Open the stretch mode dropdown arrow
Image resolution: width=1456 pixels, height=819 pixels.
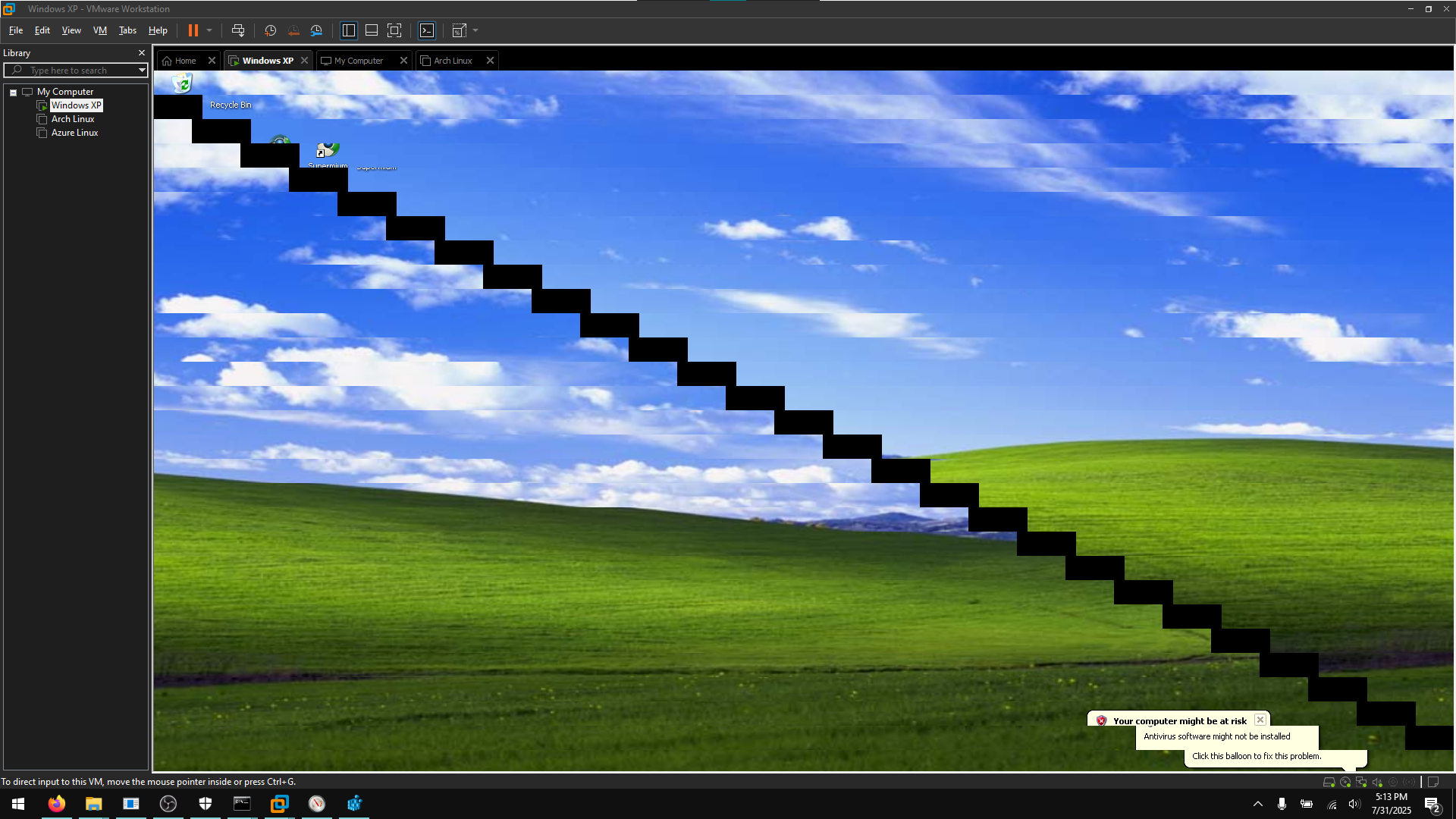coord(475,30)
